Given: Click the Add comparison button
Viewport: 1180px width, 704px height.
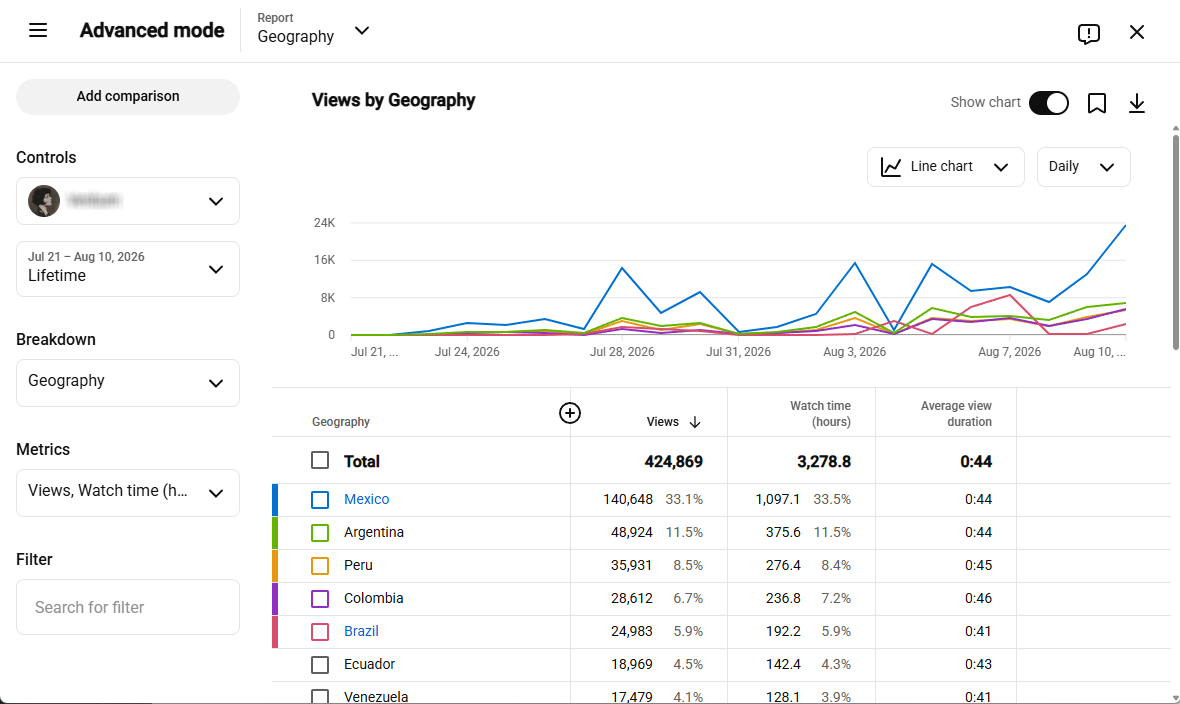Looking at the screenshot, I should coord(128,96).
